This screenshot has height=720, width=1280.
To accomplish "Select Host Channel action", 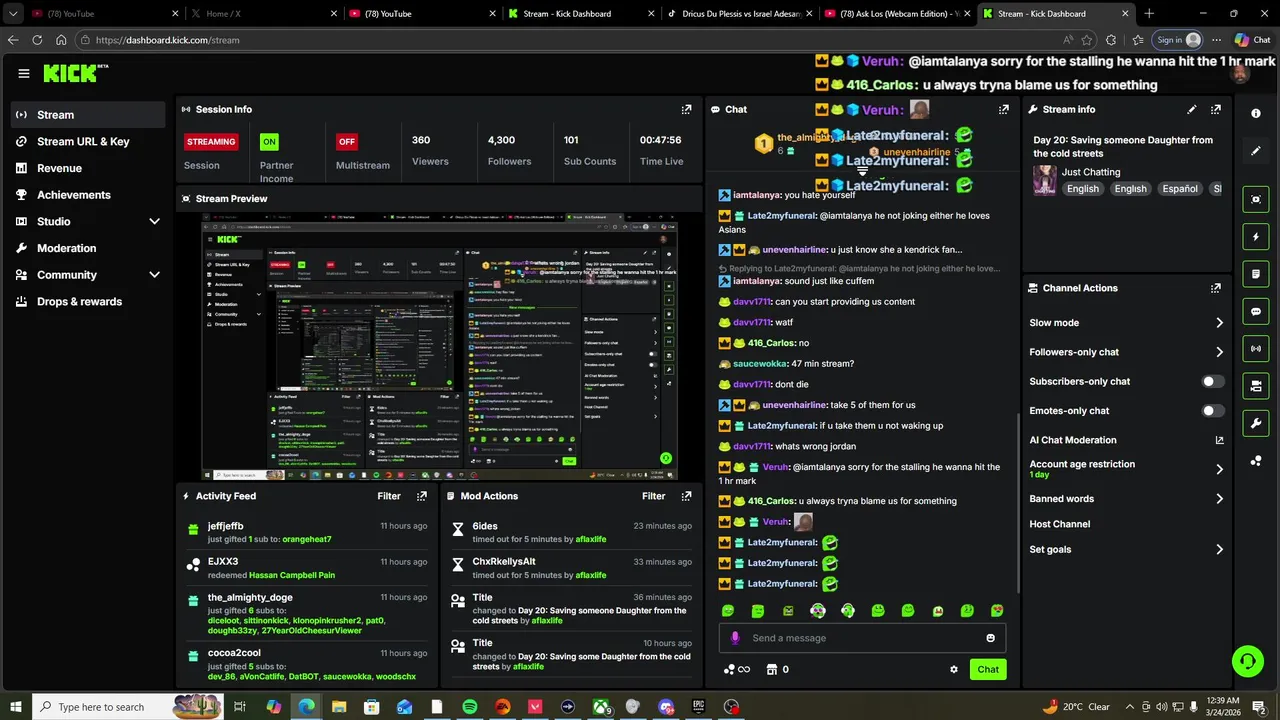I will click(x=1059, y=524).
